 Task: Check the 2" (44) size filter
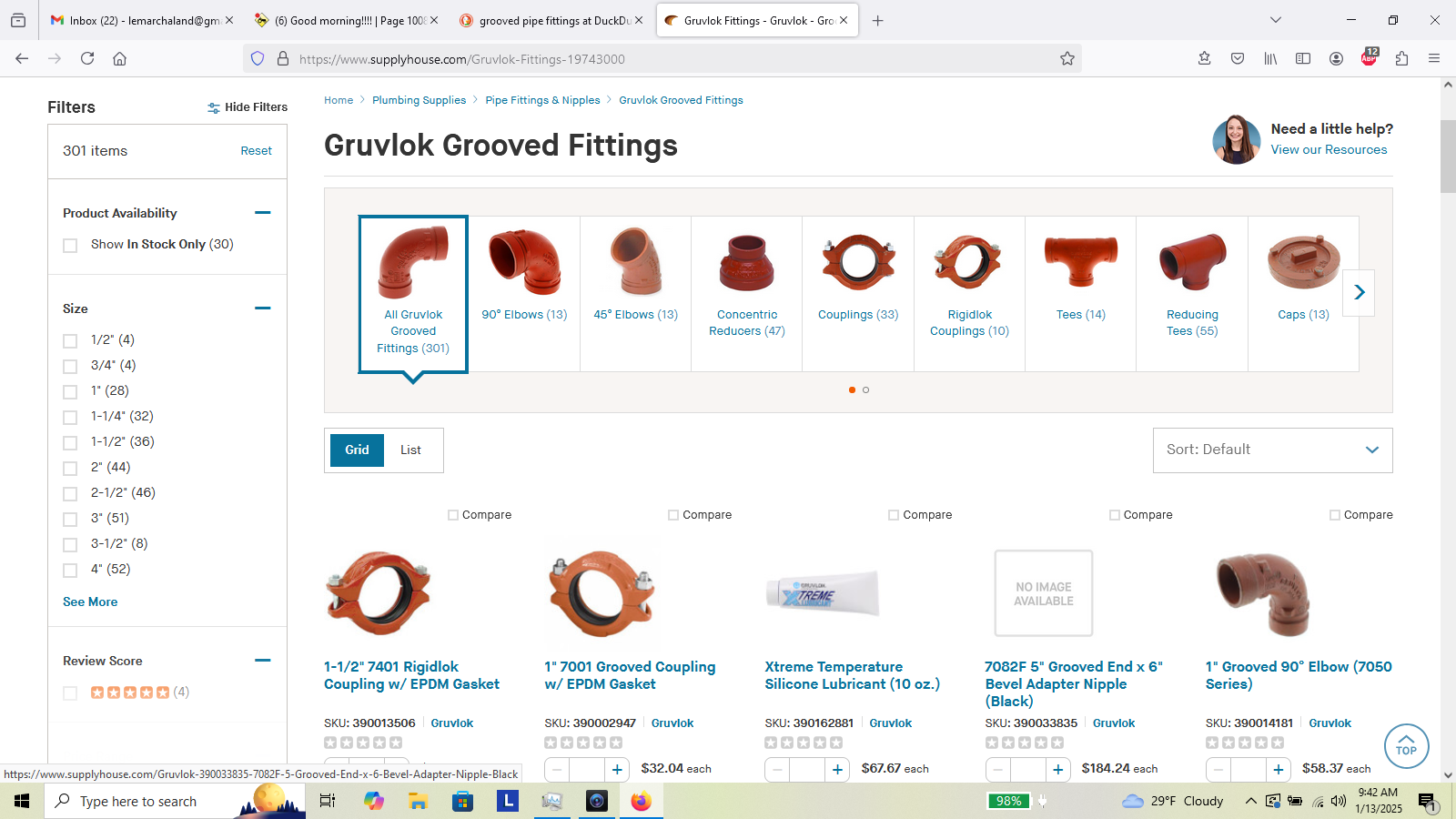[70, 468]
